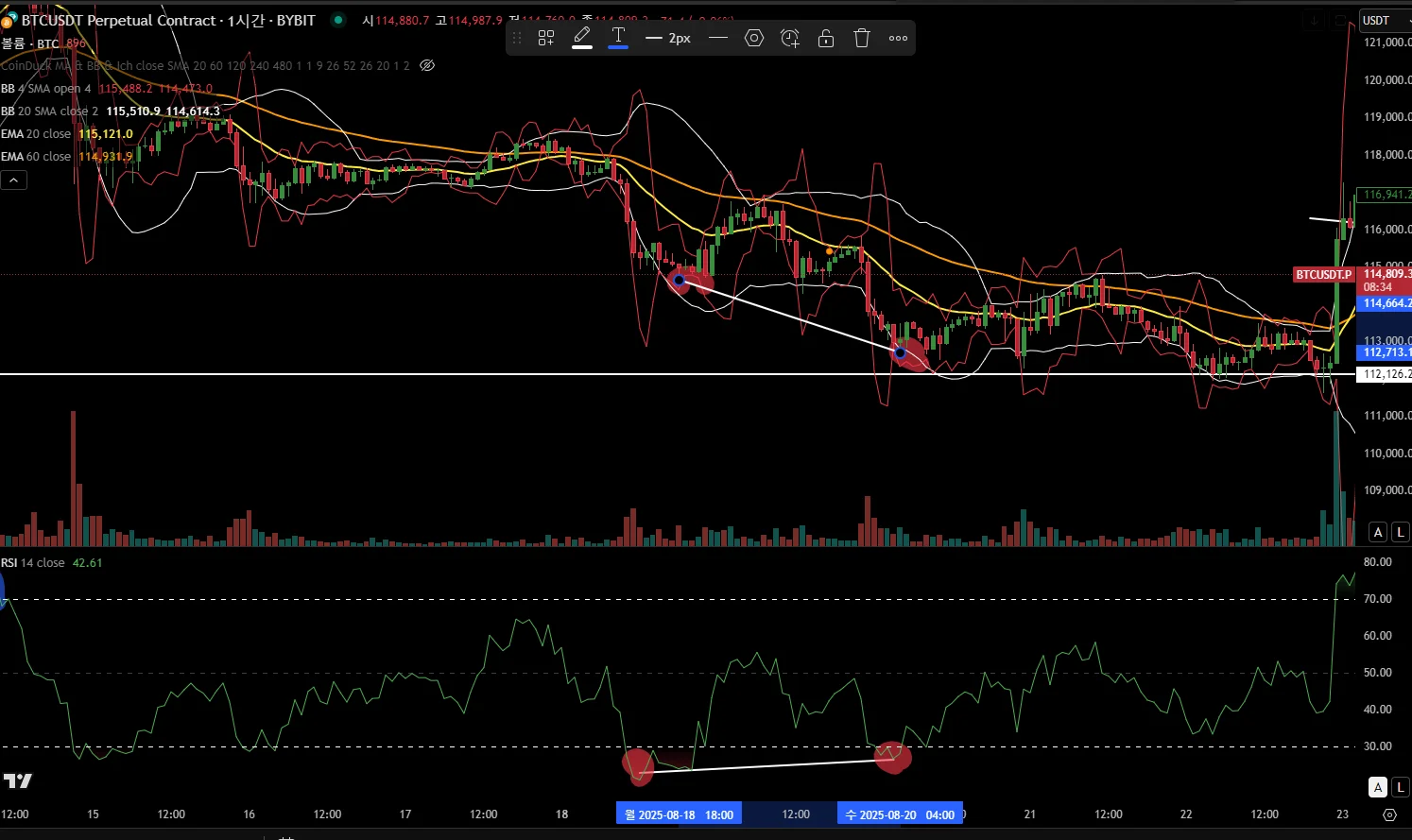Image resolution: width=1412 pixels, height=840 pixels.
Task: Select the EMA 60 close indicator legend
Action: click(x=36, y=157)
